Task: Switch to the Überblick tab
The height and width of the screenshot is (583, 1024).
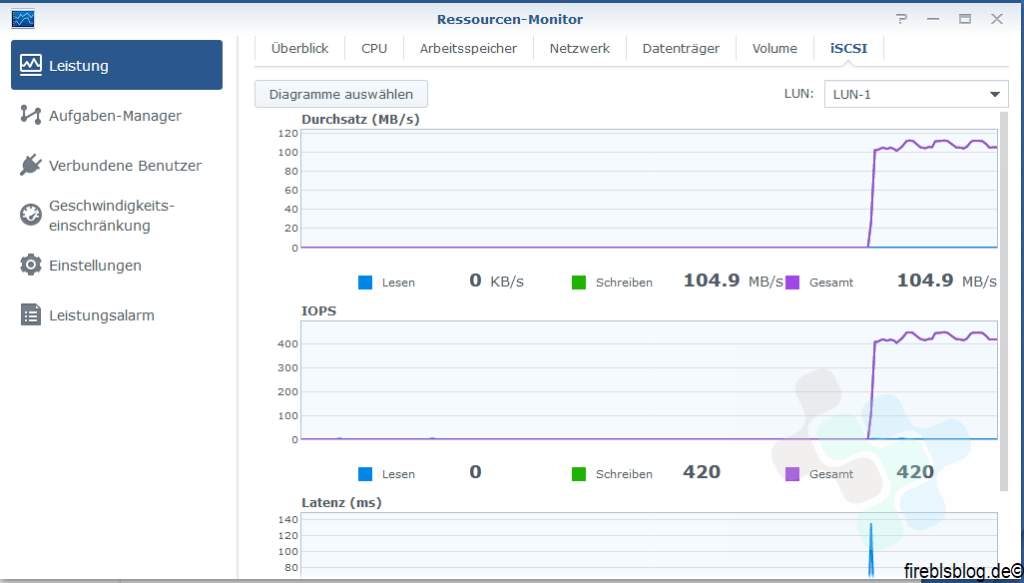Action: (x=300, y=48)
